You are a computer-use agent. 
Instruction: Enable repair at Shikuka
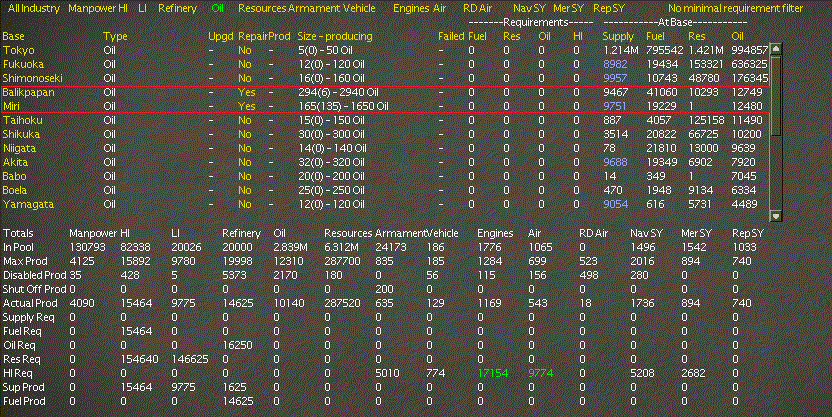tap(245, 134)
